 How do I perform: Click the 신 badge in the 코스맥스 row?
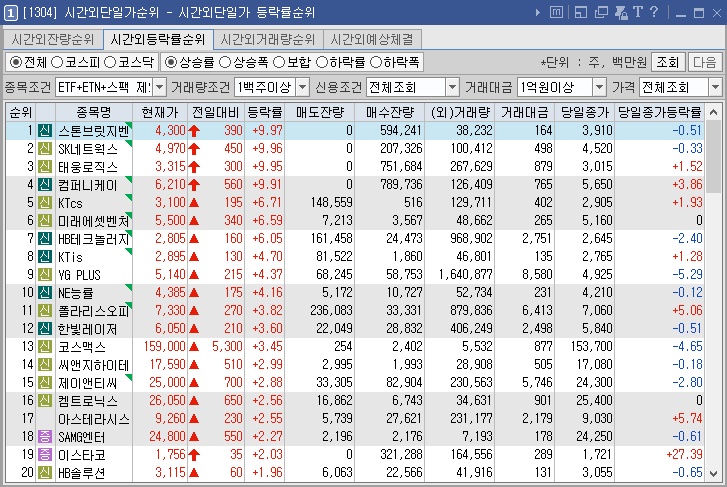click(x=45, y=346)
